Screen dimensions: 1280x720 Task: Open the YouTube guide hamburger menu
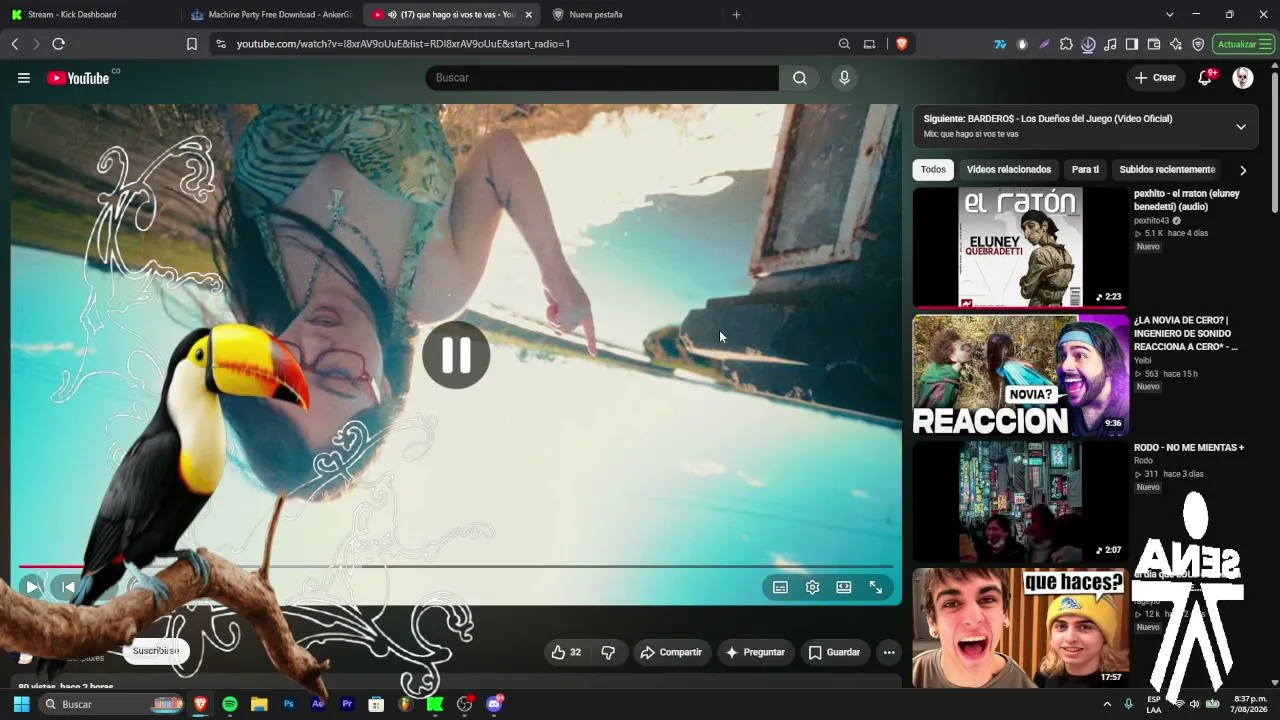24,78
